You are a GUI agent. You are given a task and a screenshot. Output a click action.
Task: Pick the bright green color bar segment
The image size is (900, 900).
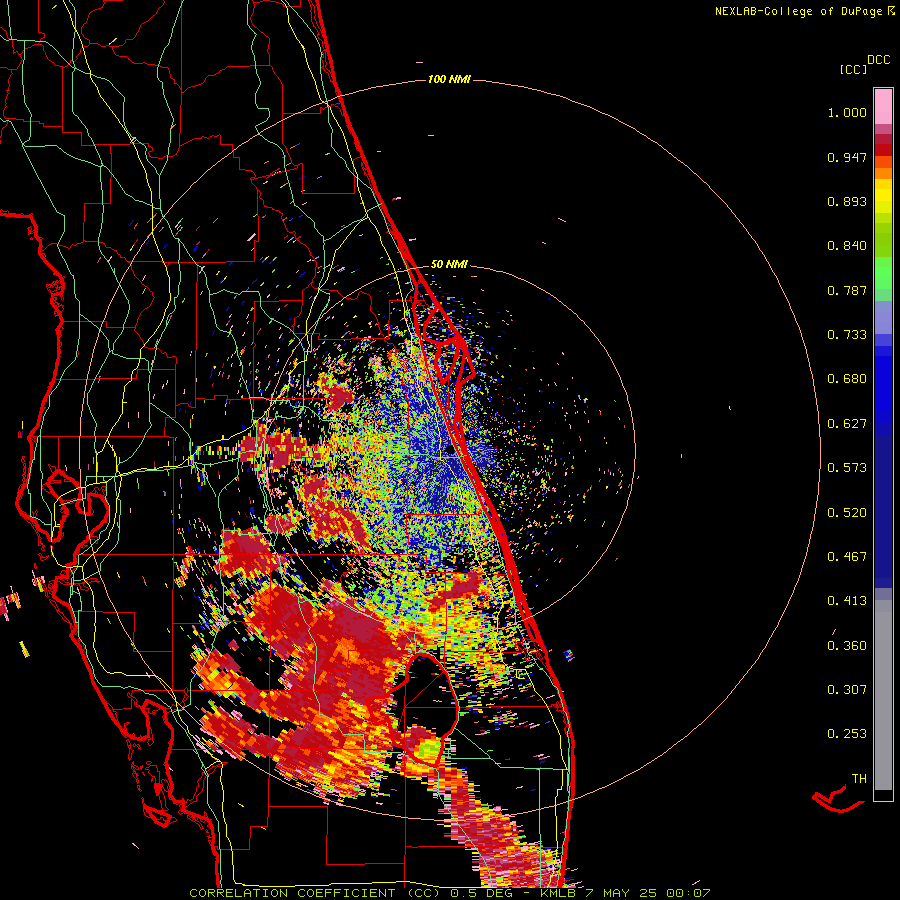coord(883,273)
